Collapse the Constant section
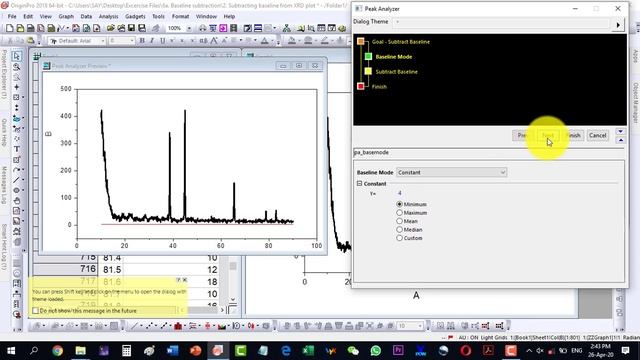640x360 pixels. coord(360,184)
